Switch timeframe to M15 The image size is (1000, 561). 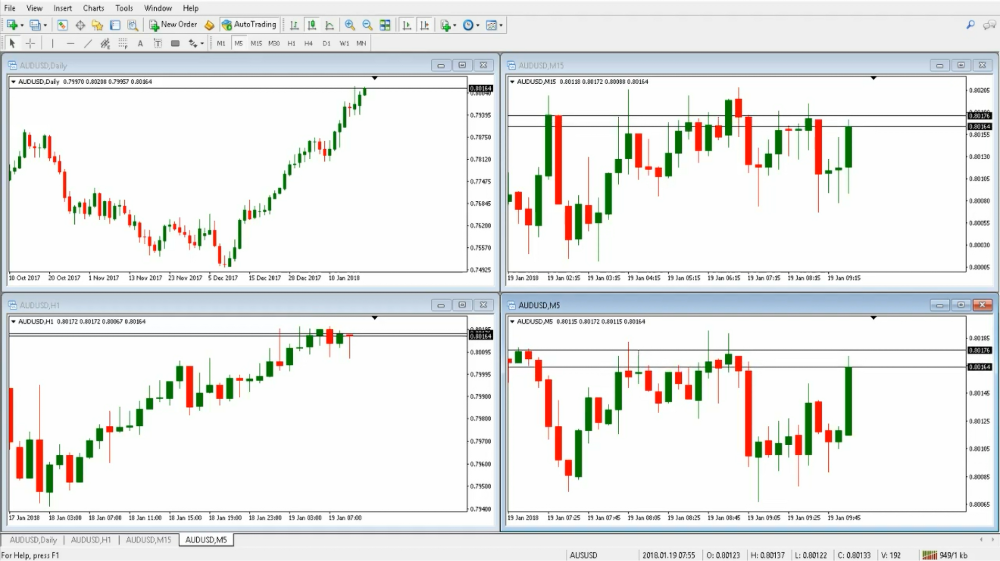[x=256, y=43]
